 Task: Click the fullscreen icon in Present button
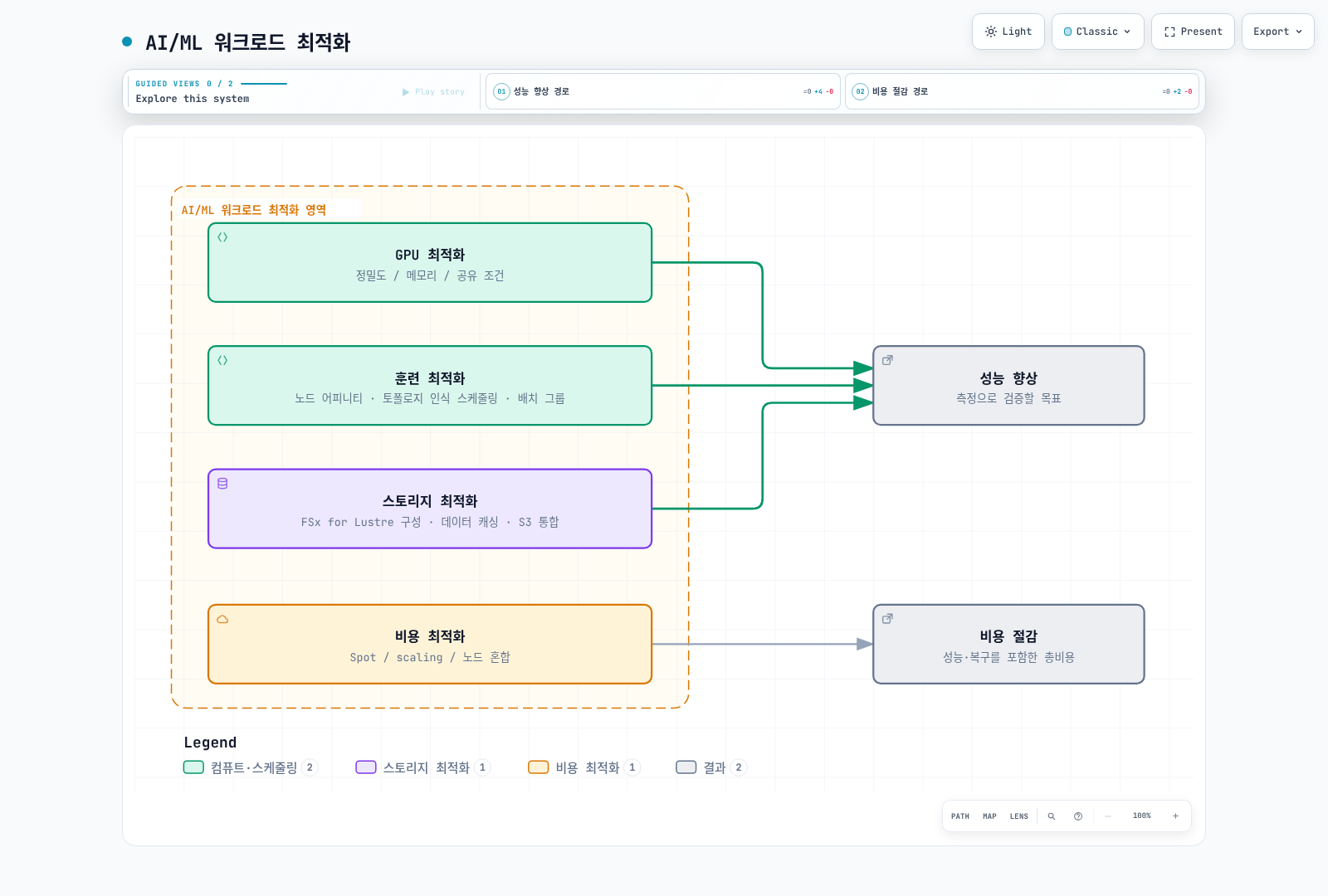1169,32
